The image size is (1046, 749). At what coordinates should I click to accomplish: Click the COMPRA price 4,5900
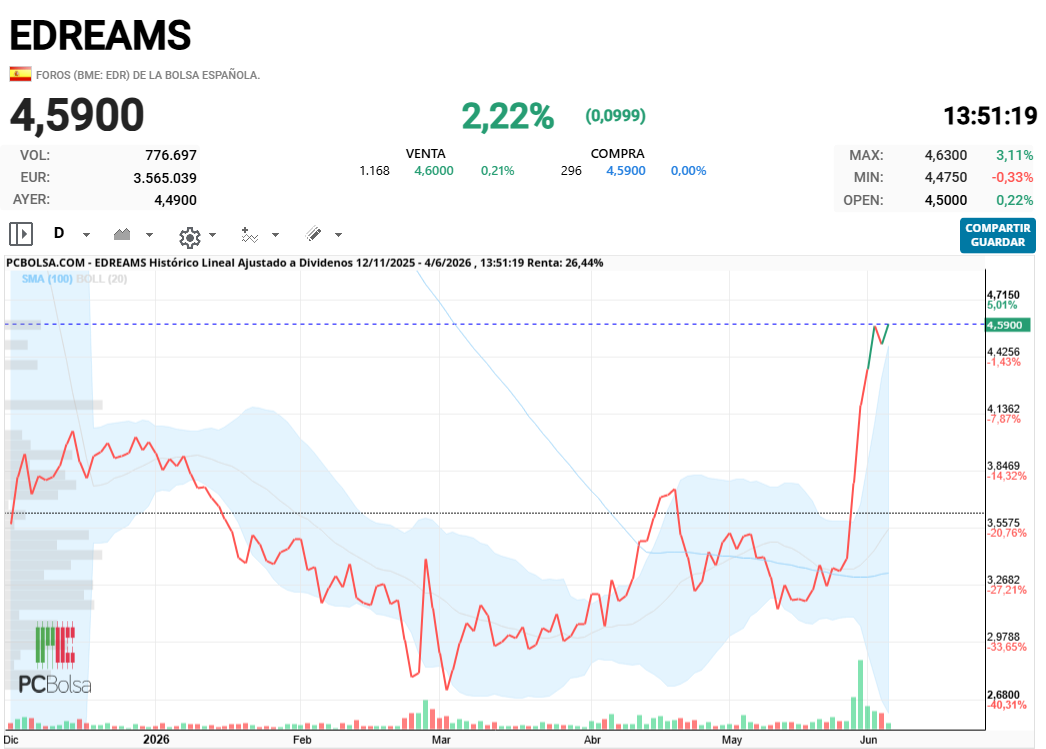point(626,171)
